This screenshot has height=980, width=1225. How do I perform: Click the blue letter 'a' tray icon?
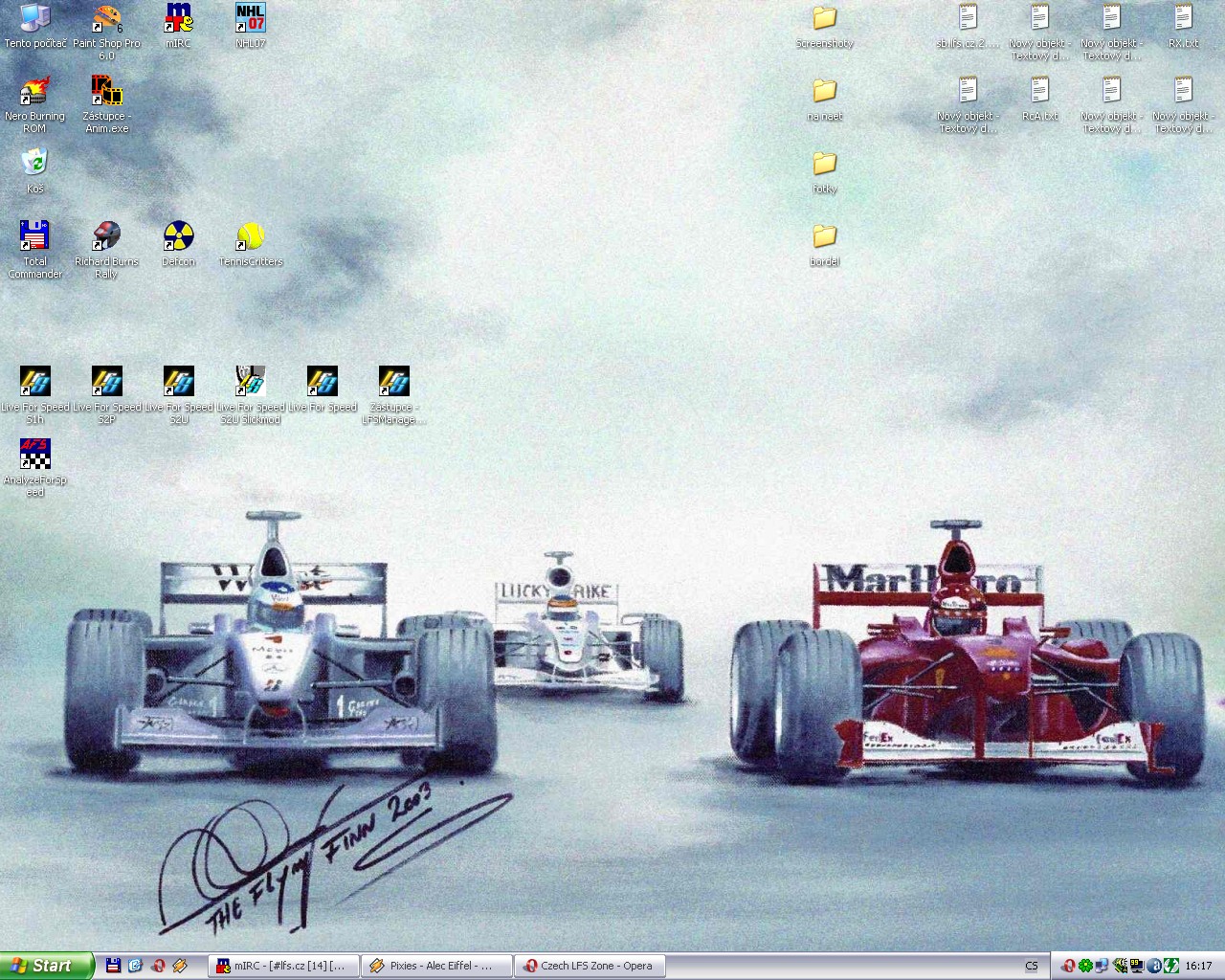point(1154,966)
